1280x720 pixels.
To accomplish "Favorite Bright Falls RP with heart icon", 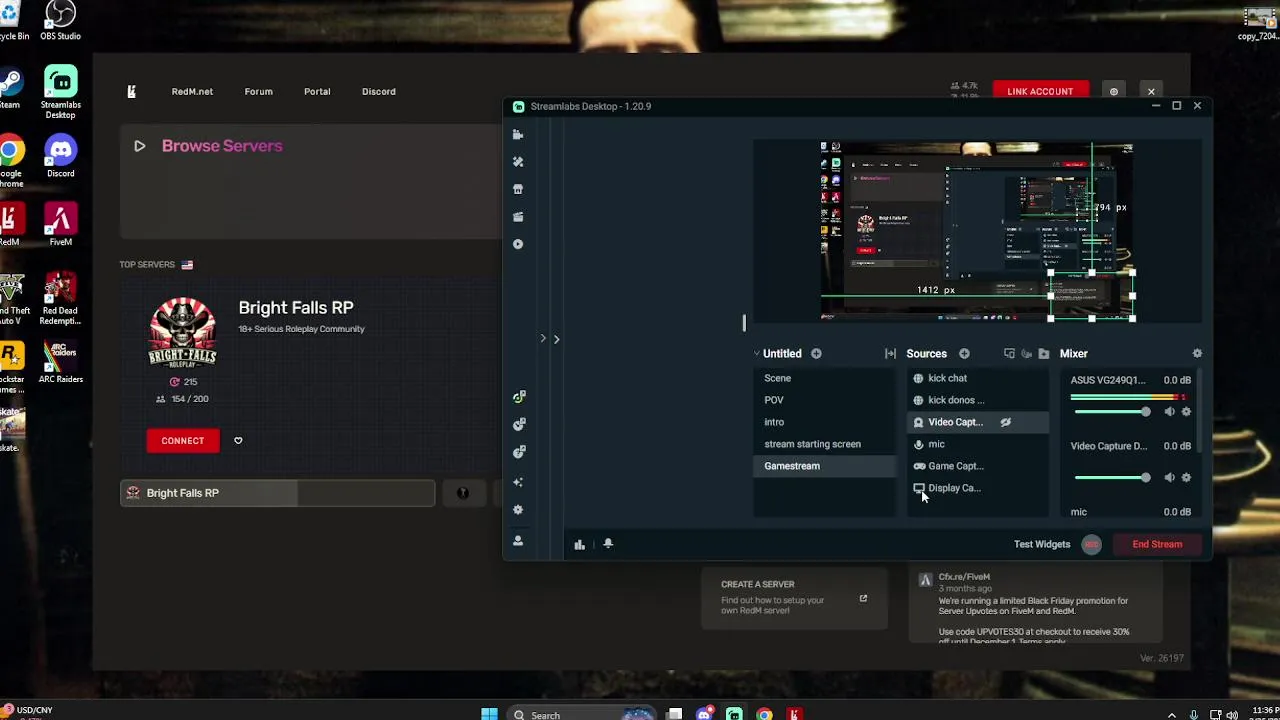I will pos(238,440).
